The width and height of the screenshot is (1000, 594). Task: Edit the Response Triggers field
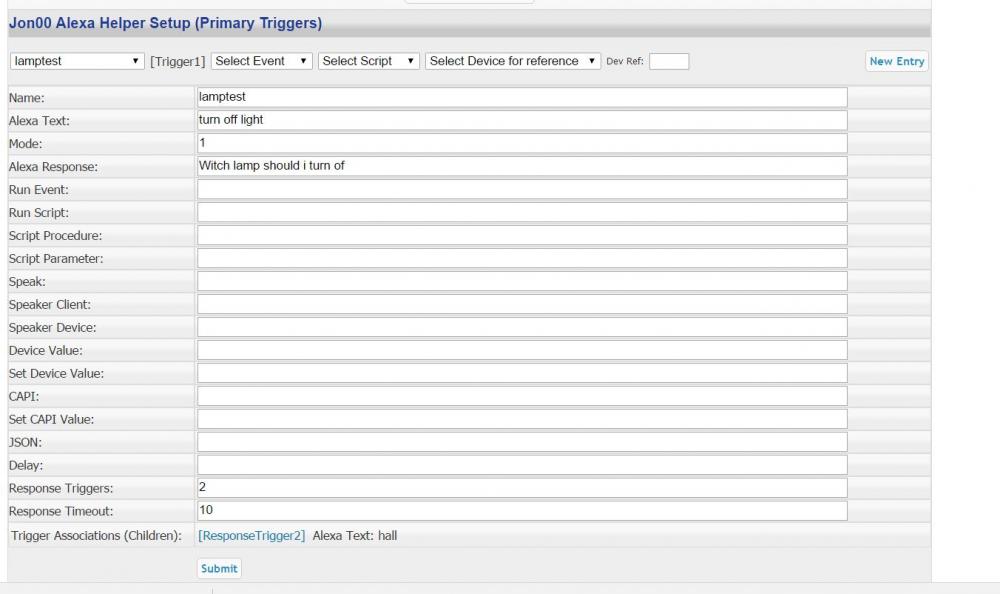[x=522, y=488]
